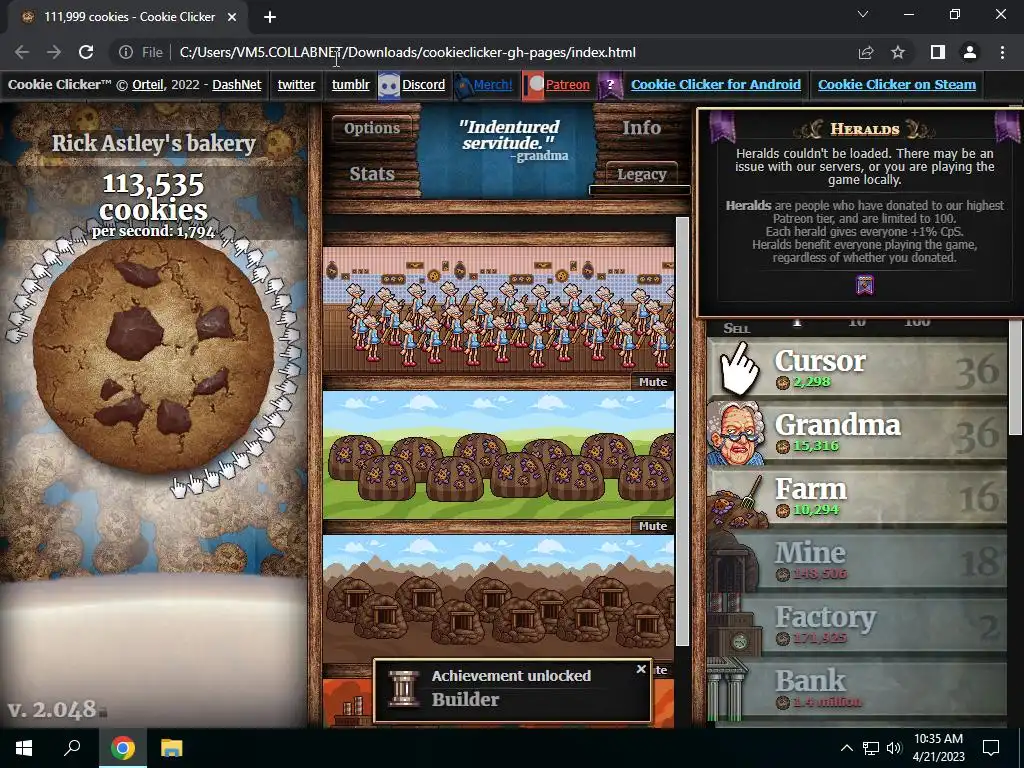
Task: Mute the farm building display
Action: 652,526
